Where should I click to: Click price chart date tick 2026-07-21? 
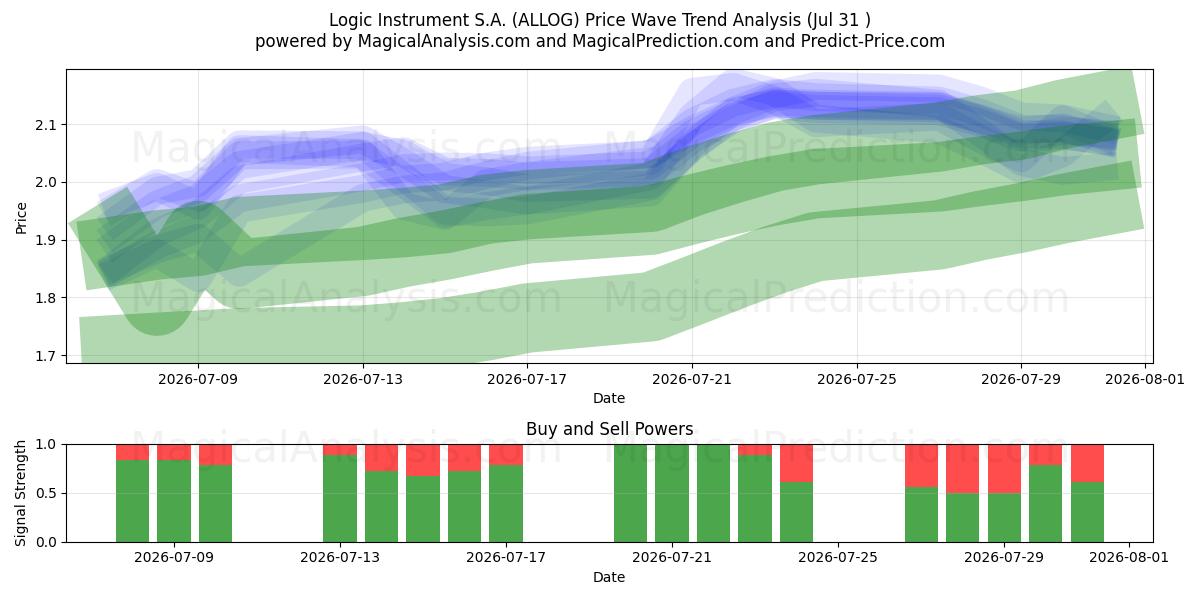pyautogui.click(x=692, y=379)
